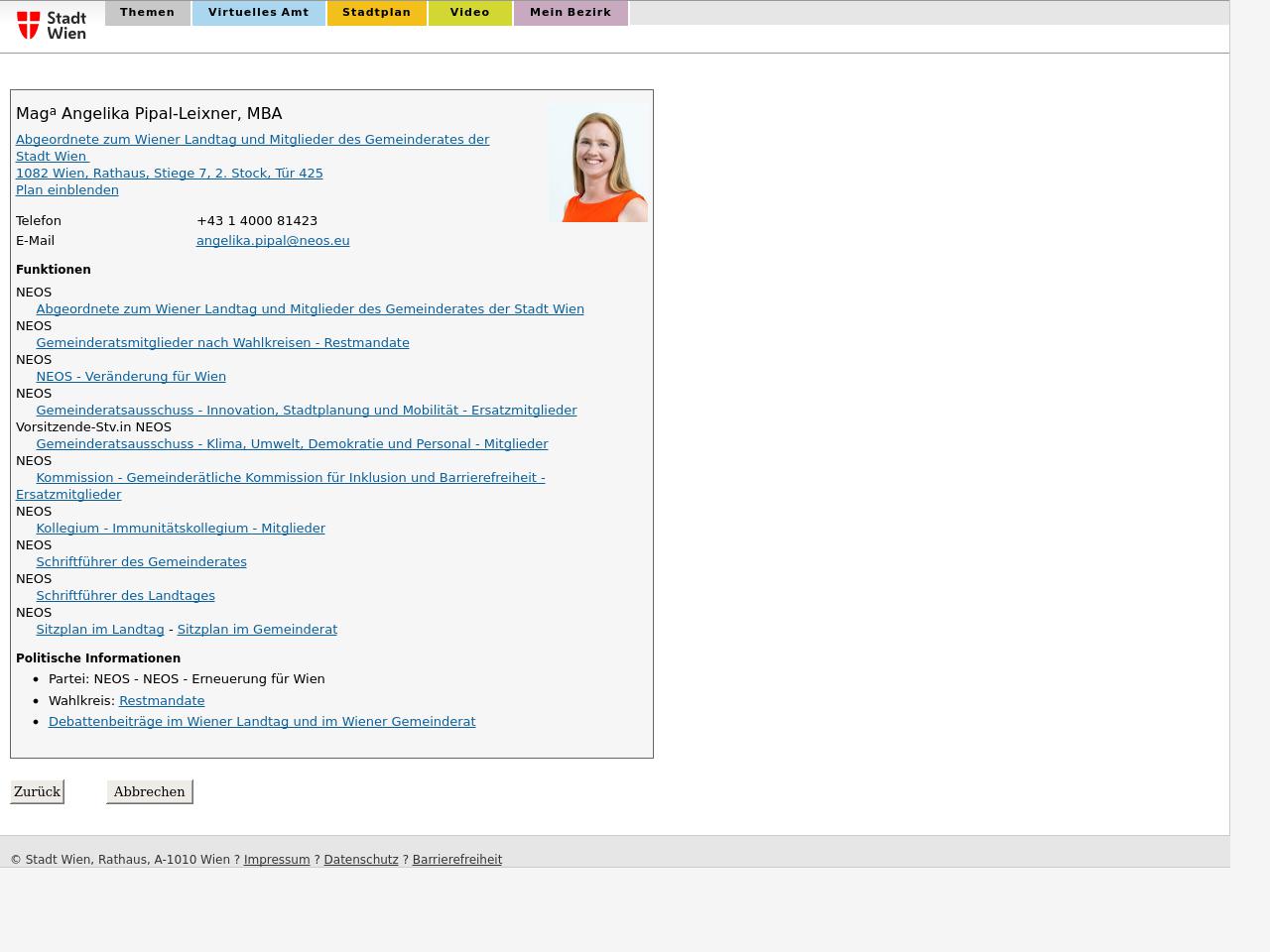Viewport: 1270px width, 952px height.
Task: Open Debattenbeiträge im Wiener Landtag link
Action: pos(262,721)
